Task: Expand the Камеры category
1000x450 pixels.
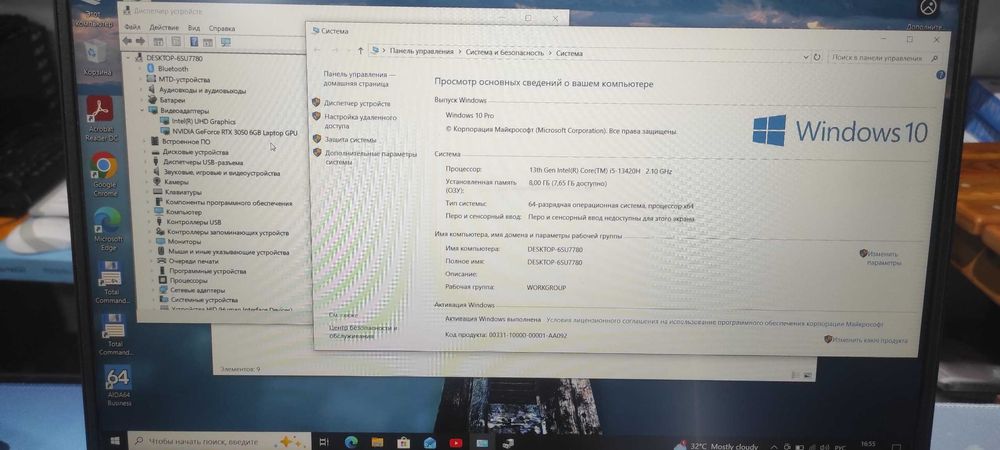Action: pos(149,182)
